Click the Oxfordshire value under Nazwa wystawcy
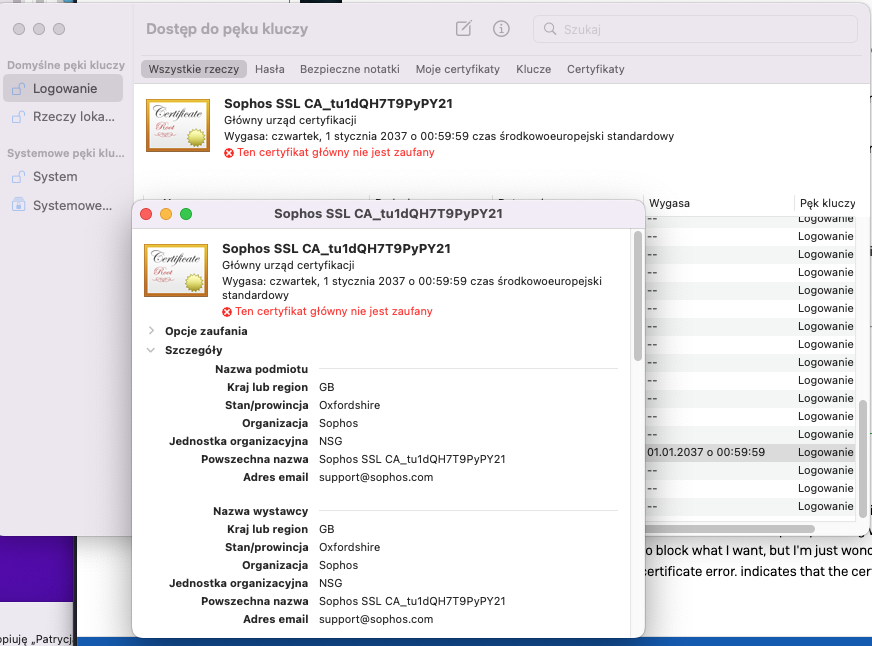 349,548
